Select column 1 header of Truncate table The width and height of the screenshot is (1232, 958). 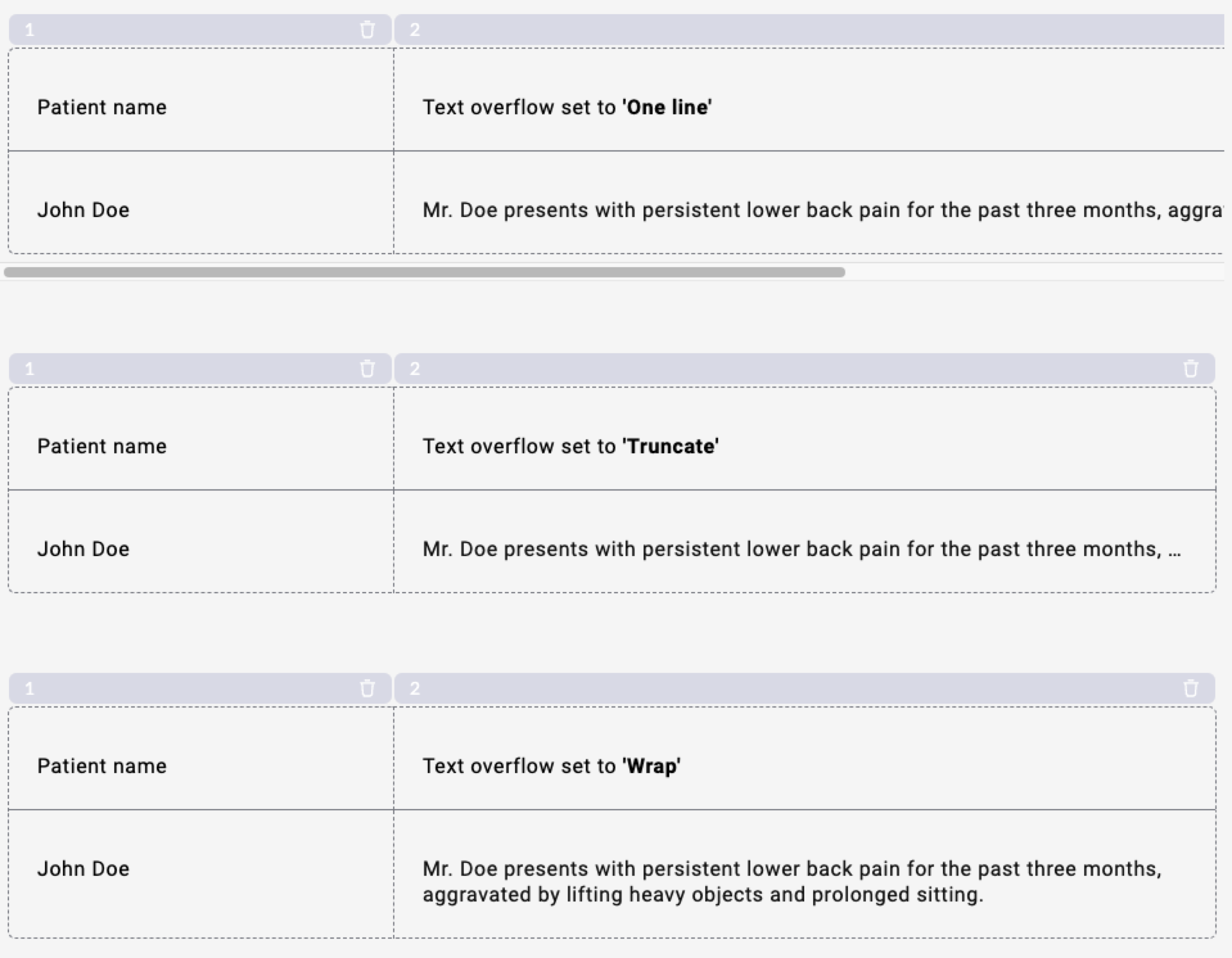(x=200, y=369)
